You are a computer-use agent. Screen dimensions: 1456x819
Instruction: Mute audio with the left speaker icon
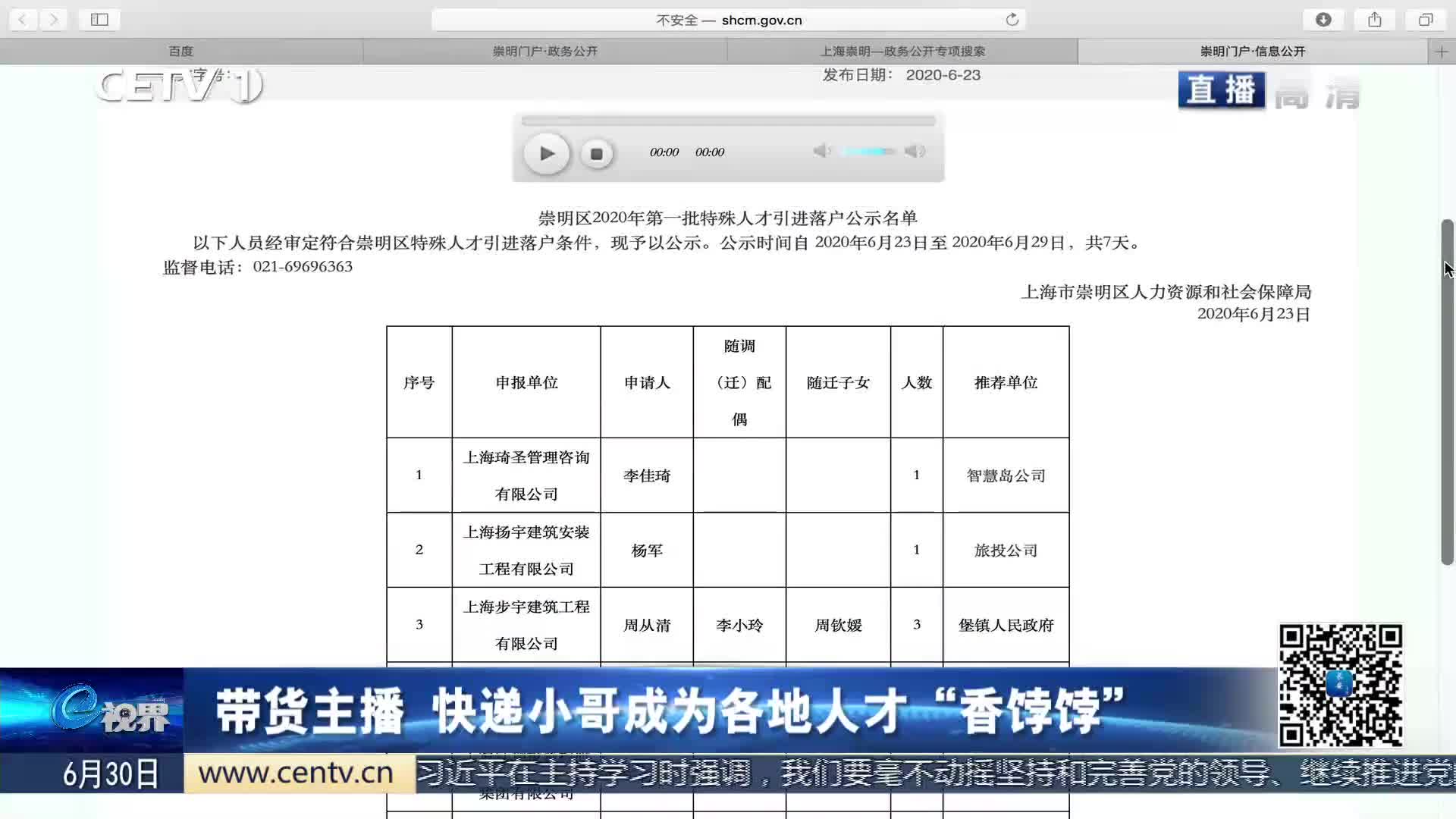click(x=821, y=152)
